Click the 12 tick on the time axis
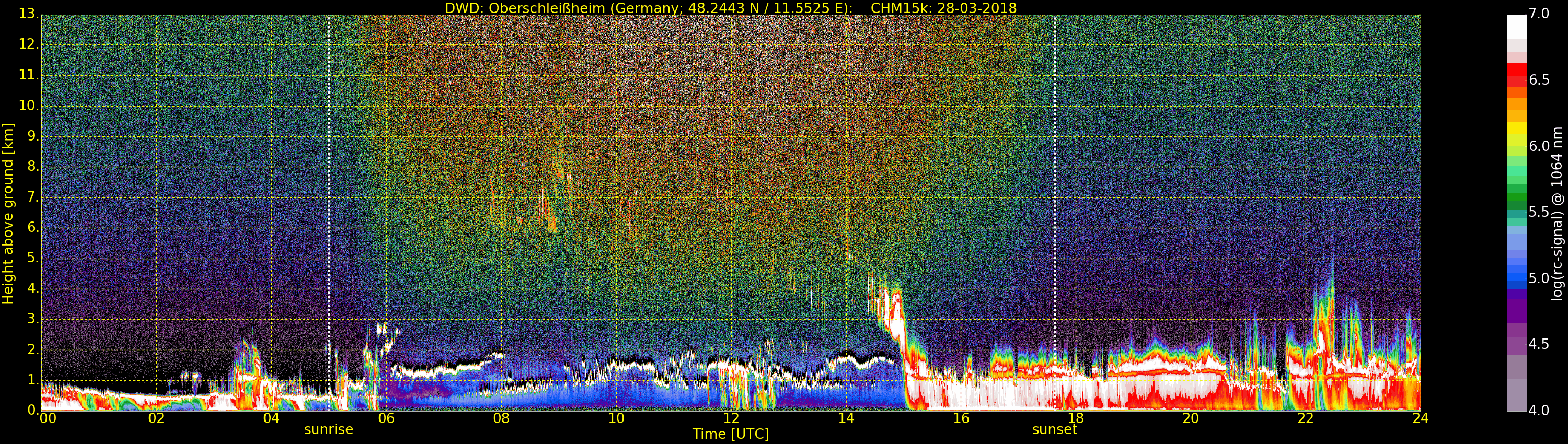This screenshot has width=1568, height=444. tap(731, 418)
